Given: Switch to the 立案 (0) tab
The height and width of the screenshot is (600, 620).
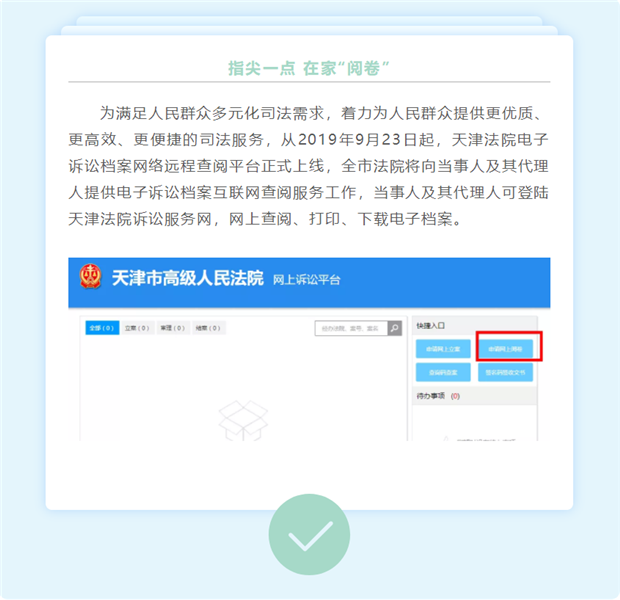Looking at the screenshot, I should pyautogui.click(x=137, y=328).
